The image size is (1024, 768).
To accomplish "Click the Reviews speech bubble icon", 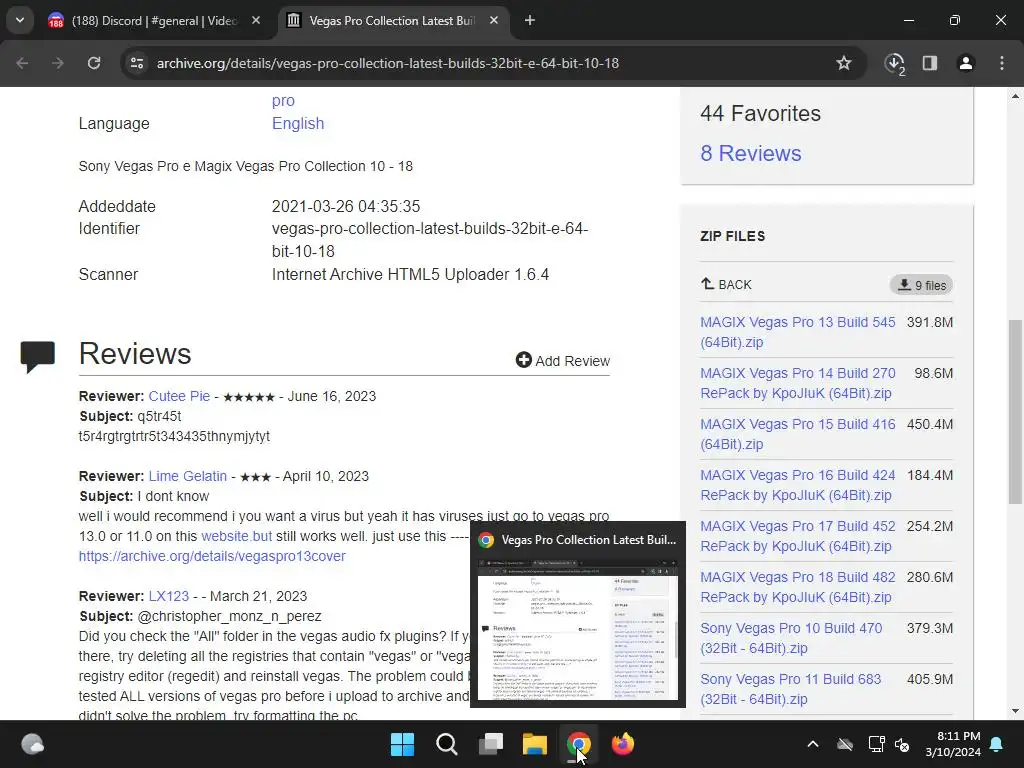I will click(x=37, y=357).
